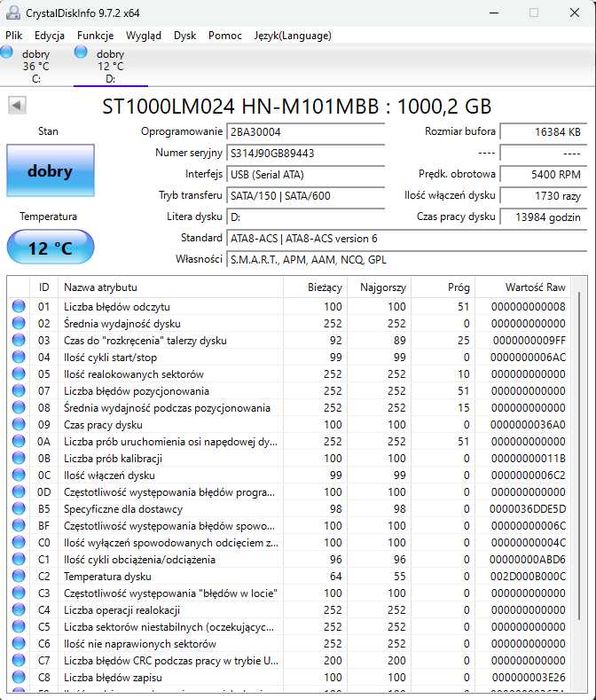Click the Własności features field
This screenshot has width=596, height=700.
tap(407, 259)
